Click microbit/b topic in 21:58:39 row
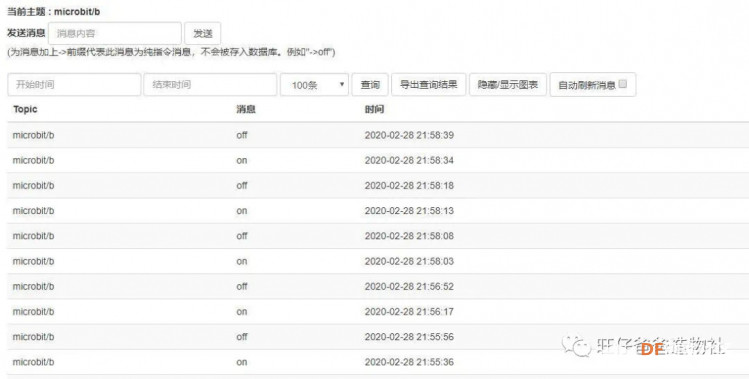749x379 pixels. [33, 135]
